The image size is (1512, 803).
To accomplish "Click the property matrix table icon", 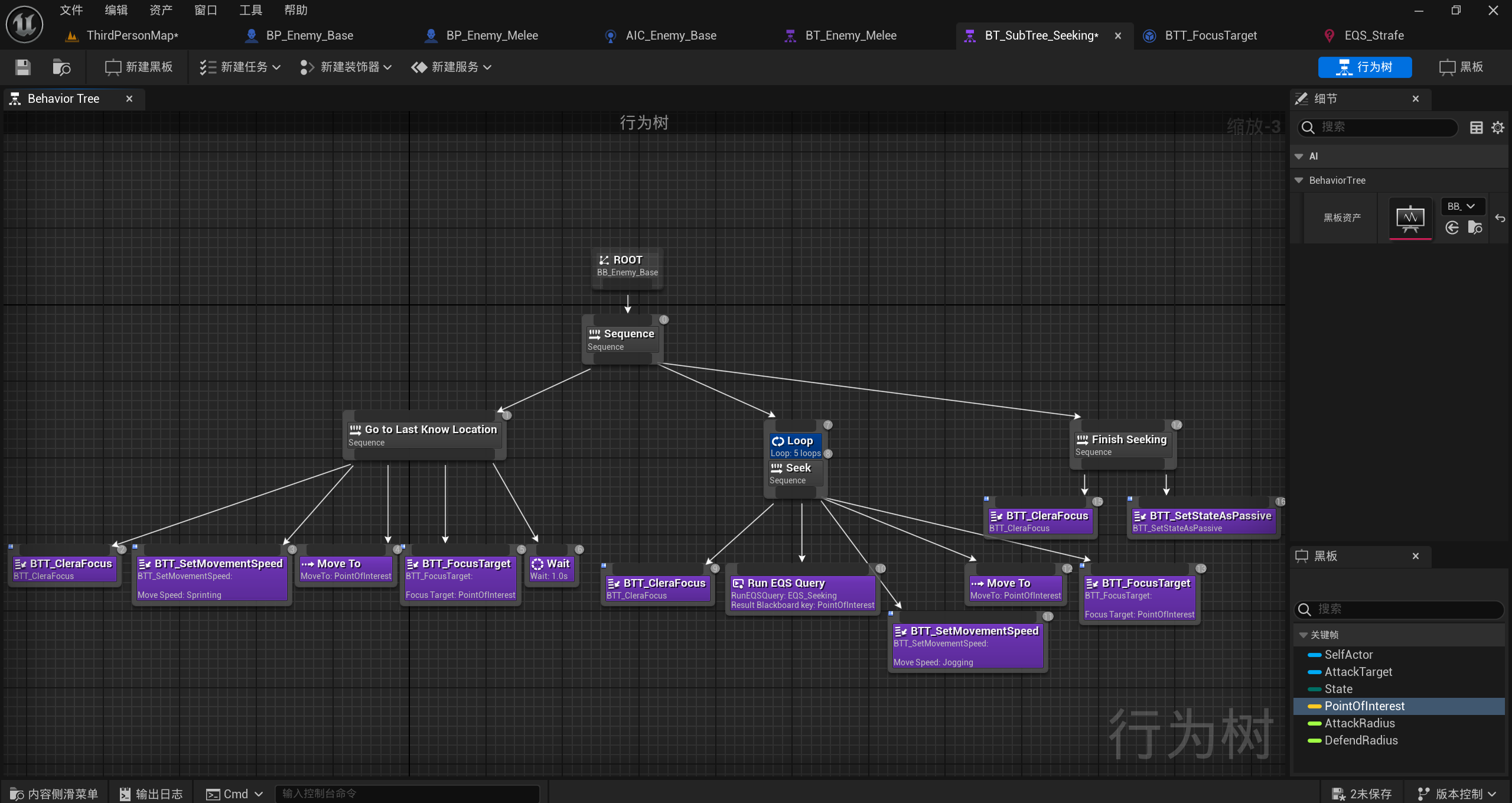I will pos(1476,128).
